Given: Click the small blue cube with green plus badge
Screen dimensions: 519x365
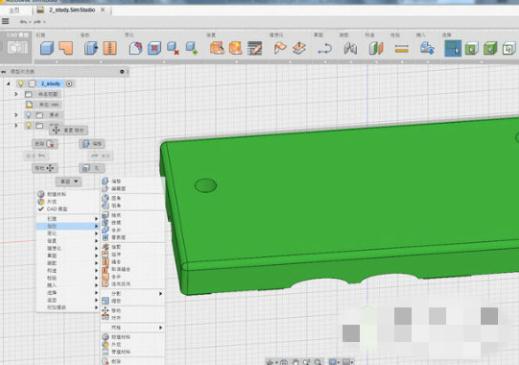Looking at the screenshot, I should [192, 48].
